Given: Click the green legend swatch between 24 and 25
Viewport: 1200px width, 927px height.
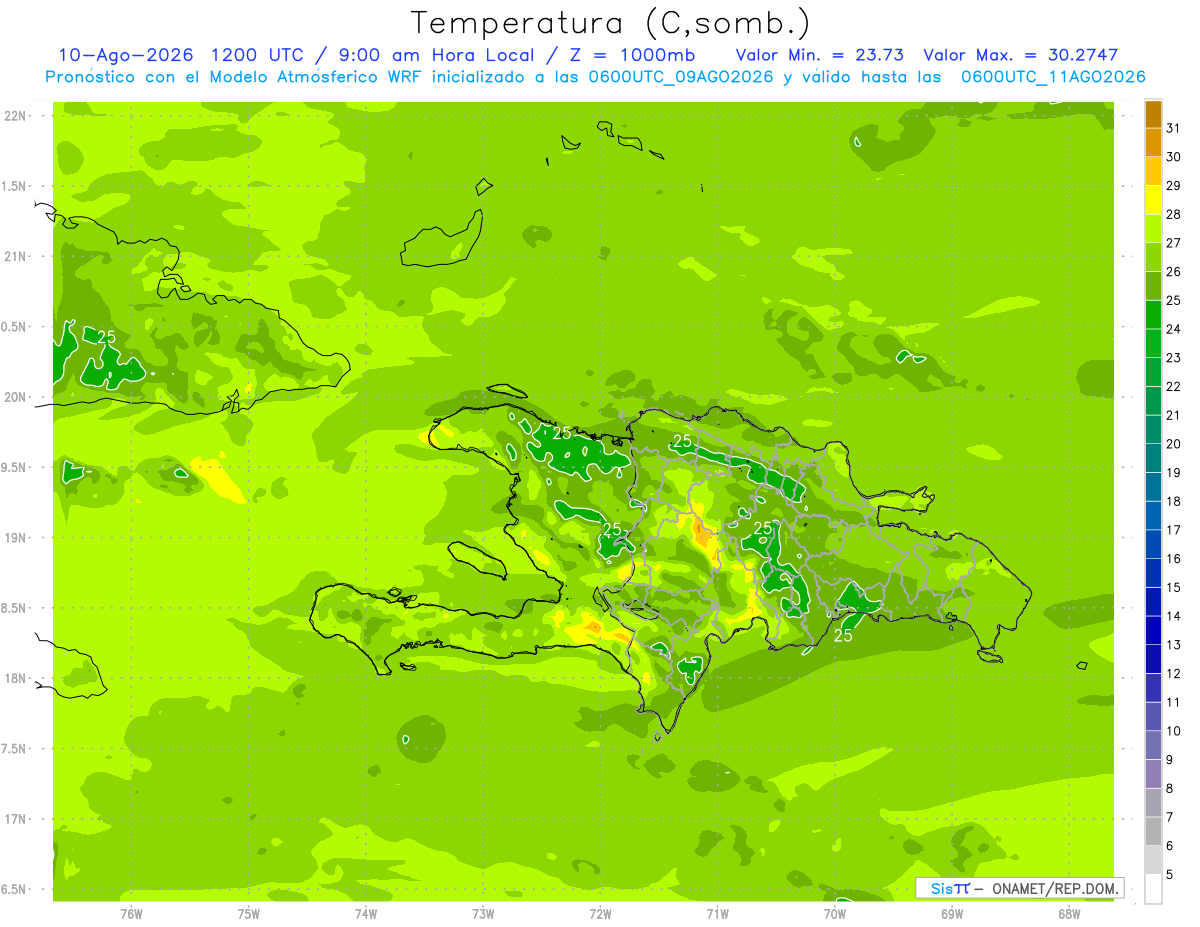Looking at the screenshot, I should pos(1153,315).
